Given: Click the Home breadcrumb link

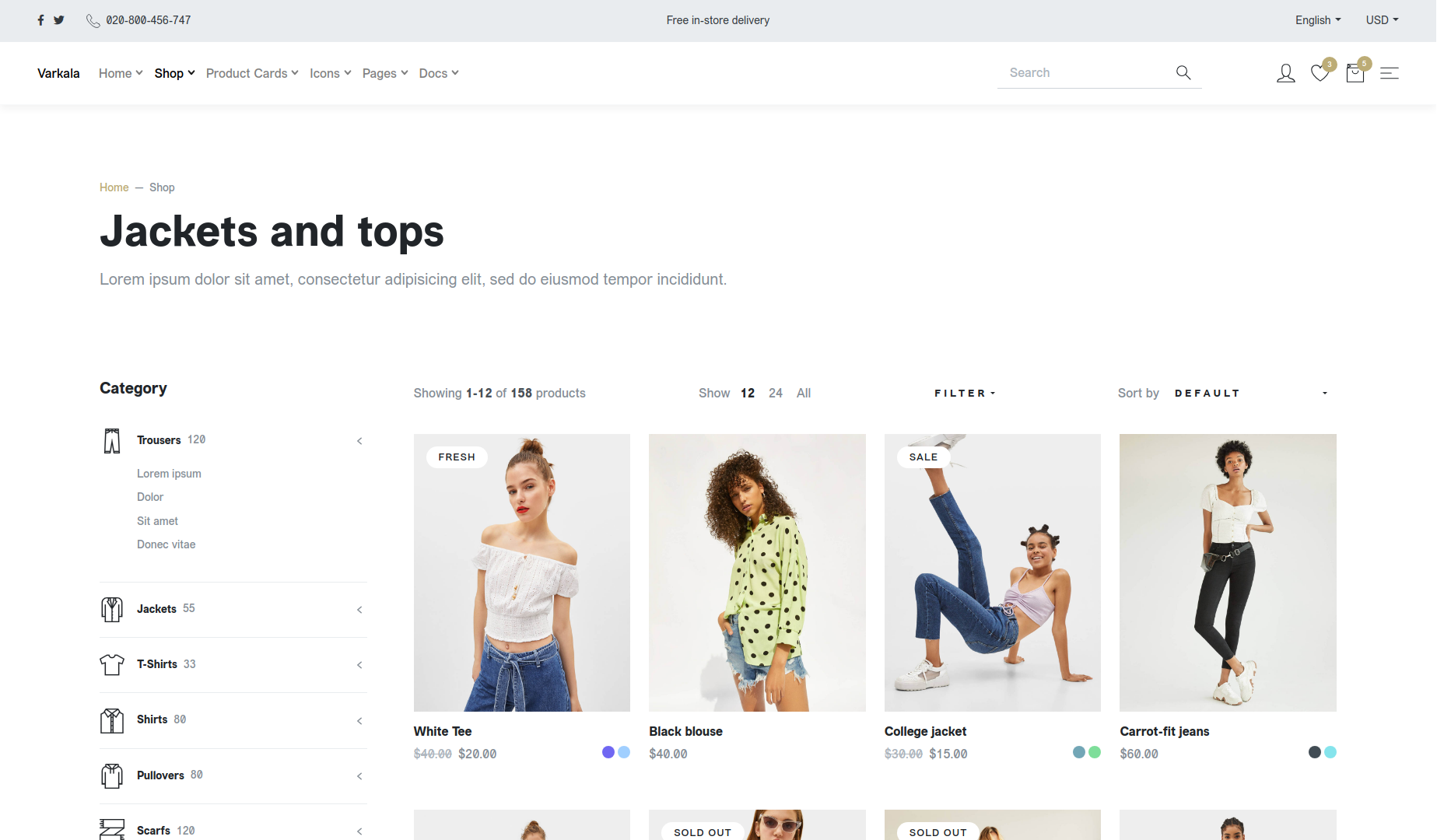Looking at the screenshot, I should [114, 187].
